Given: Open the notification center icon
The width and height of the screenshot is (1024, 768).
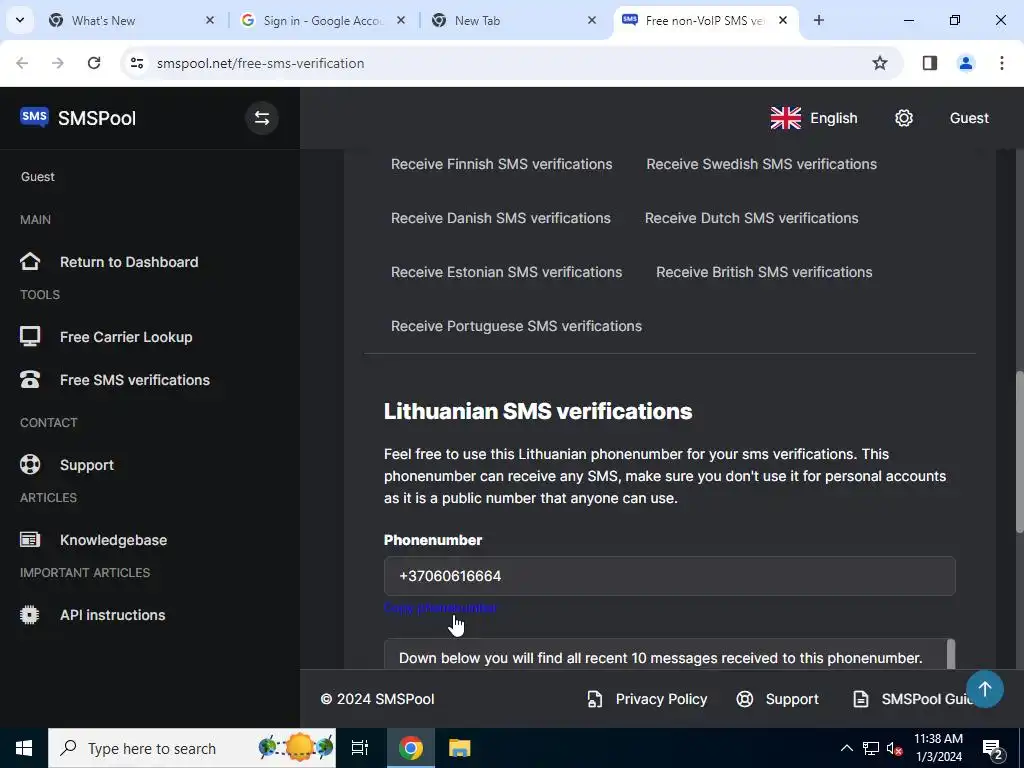Looking at the screenshot, I should pos(993,748).
